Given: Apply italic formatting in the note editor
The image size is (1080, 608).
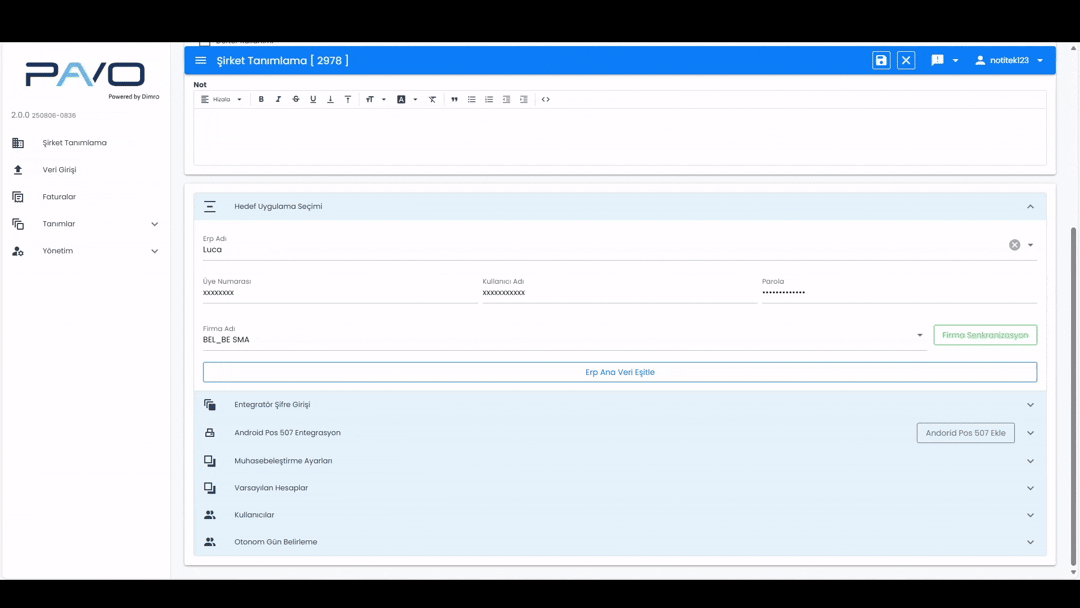Looking at the screenshot, I should [x=278, y=100].
